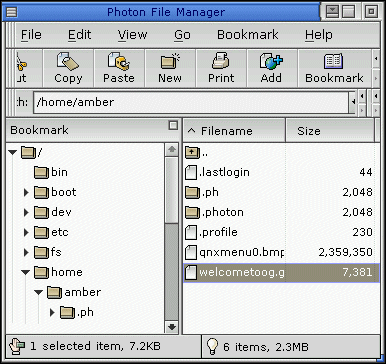Click the path field showing /home/amber
Image resolution: width=386 pixels, height=364 pixels.
pos(191,102)
